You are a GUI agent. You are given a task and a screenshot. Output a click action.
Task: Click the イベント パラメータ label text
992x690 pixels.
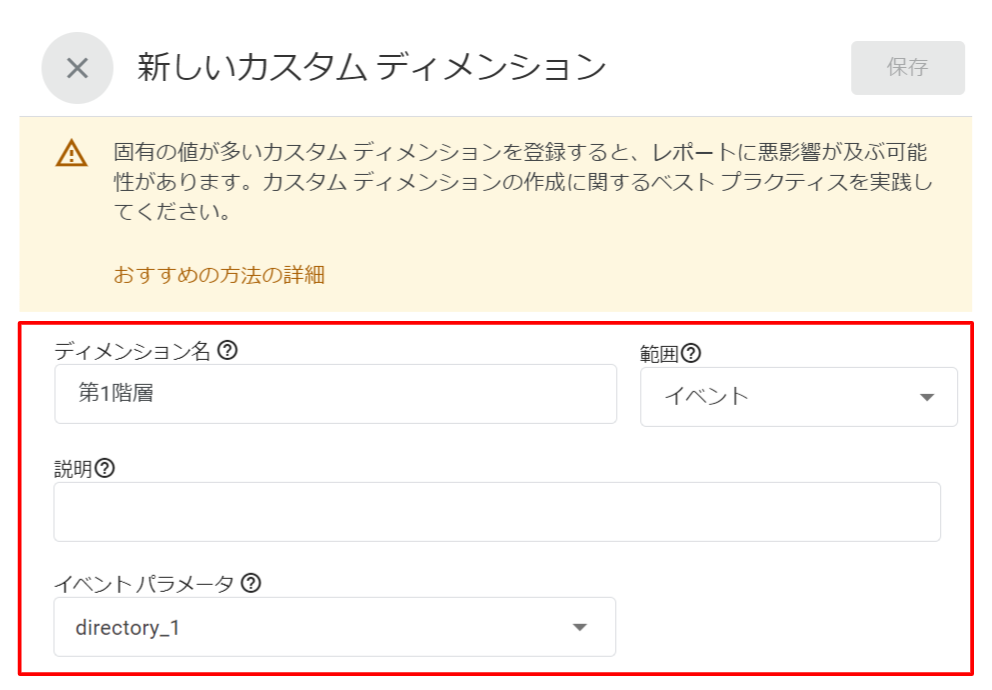144,583
